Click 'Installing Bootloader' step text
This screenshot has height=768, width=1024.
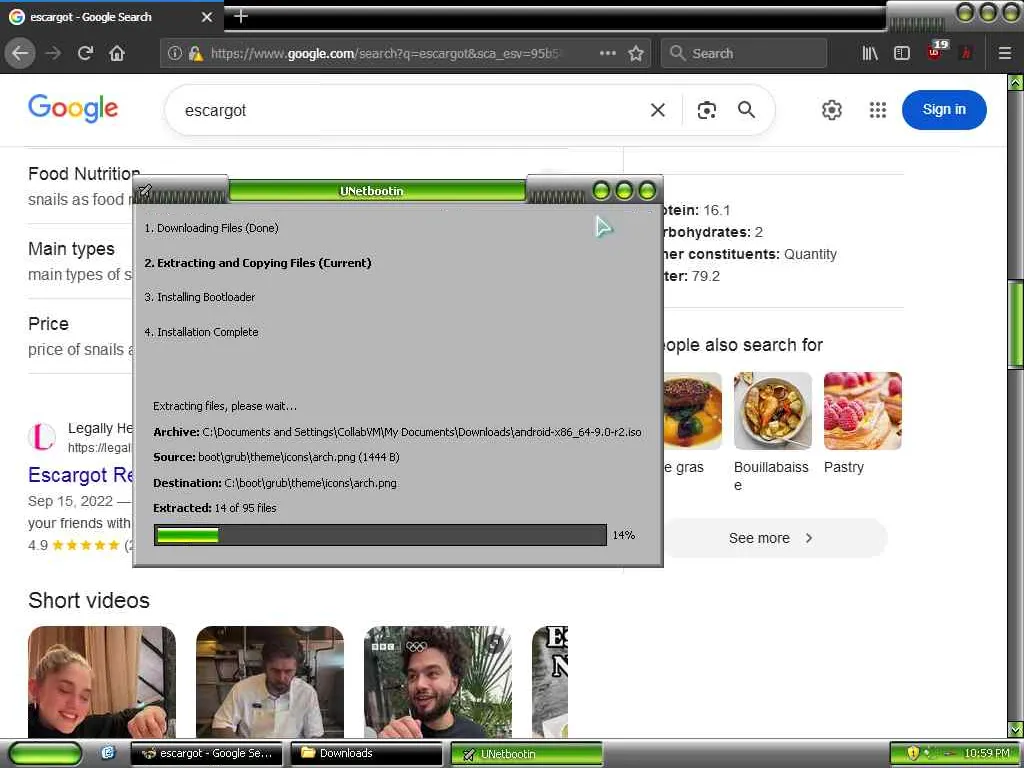click(x=200, y=297)
